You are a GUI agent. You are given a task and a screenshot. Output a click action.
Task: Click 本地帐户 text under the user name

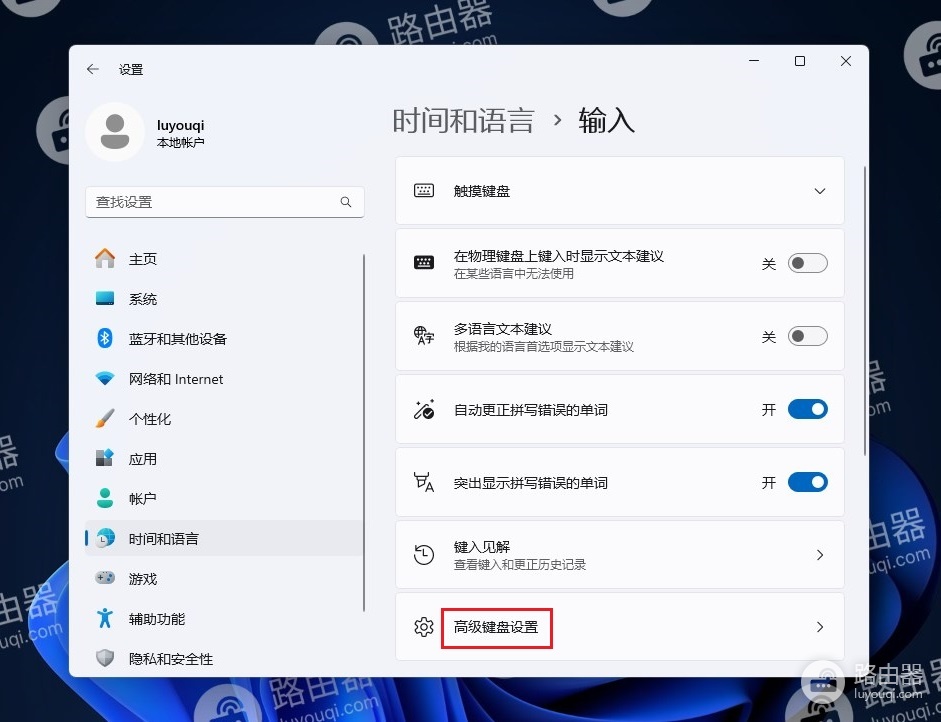[181, 142]
